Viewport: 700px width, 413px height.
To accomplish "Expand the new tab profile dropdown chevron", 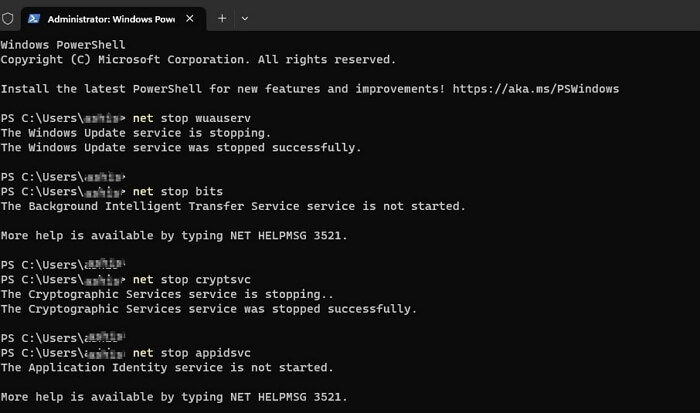I will pos(245,18).
